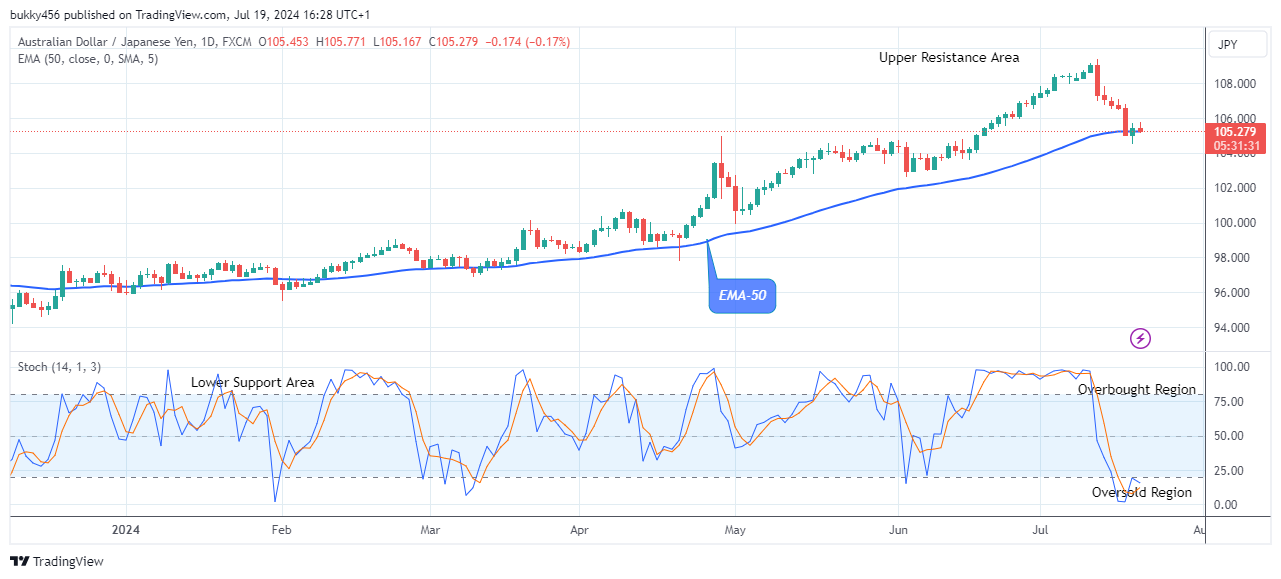
Task: Click the TradingView logo at bottom left
Action: pos(57,561)
